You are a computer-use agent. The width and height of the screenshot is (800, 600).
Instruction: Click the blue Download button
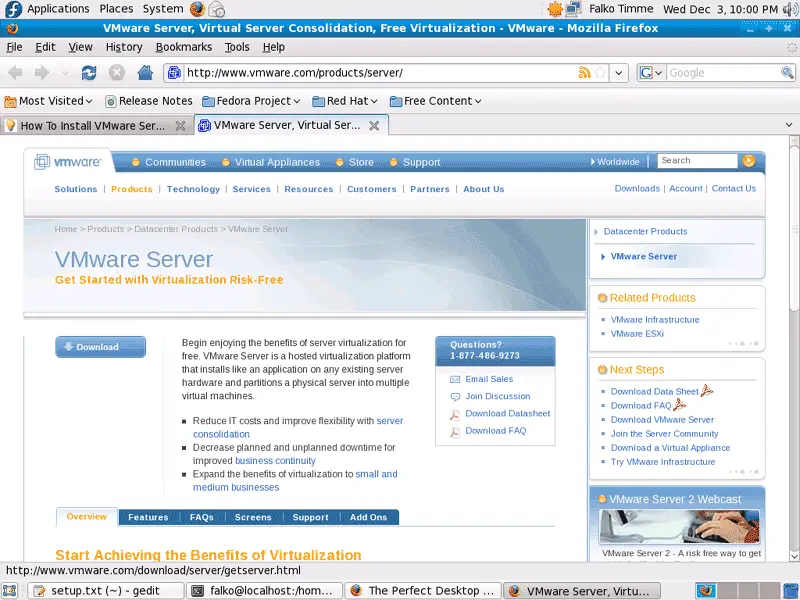point(101,347)
